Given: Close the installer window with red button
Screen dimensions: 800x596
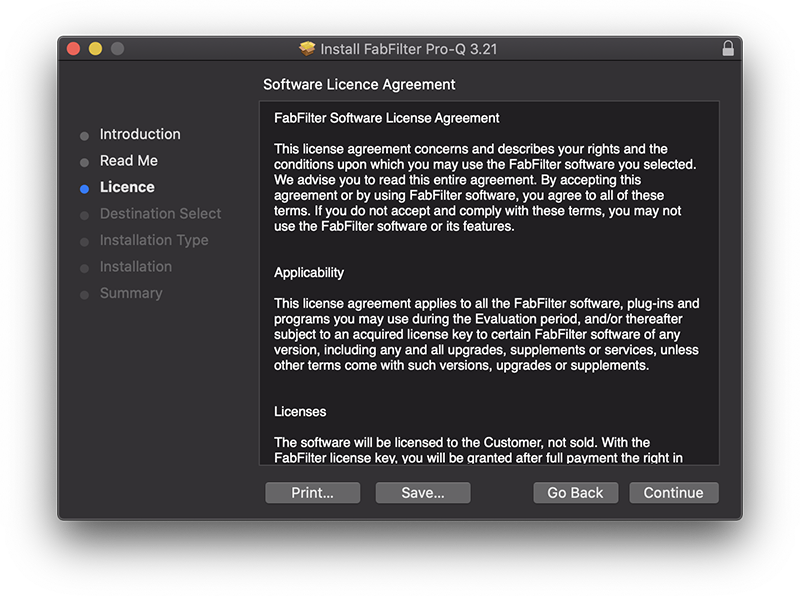Looking at the screenshot, I should coord(73,48).
